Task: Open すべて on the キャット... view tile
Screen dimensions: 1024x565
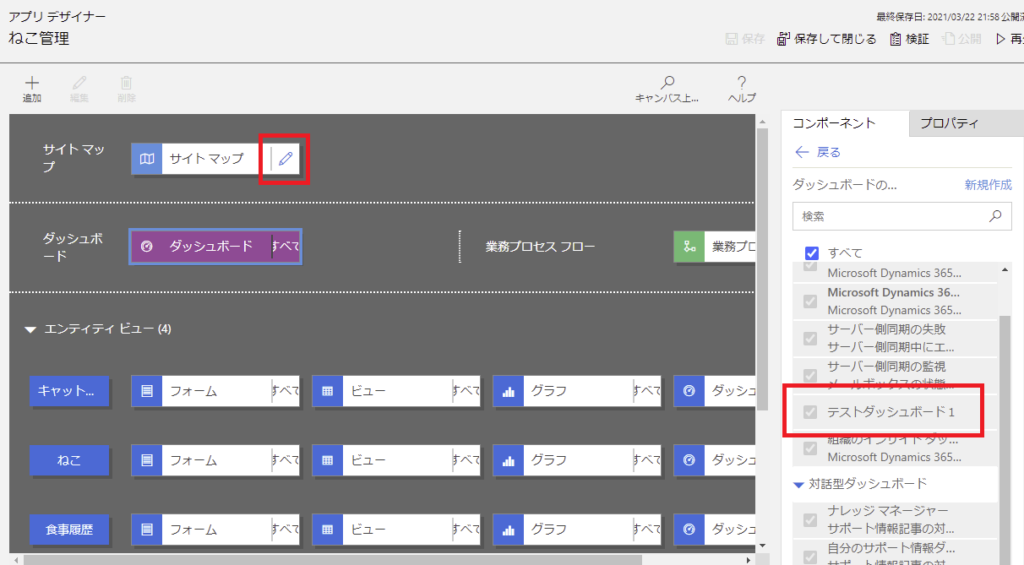Action: [x=466, y=391]
